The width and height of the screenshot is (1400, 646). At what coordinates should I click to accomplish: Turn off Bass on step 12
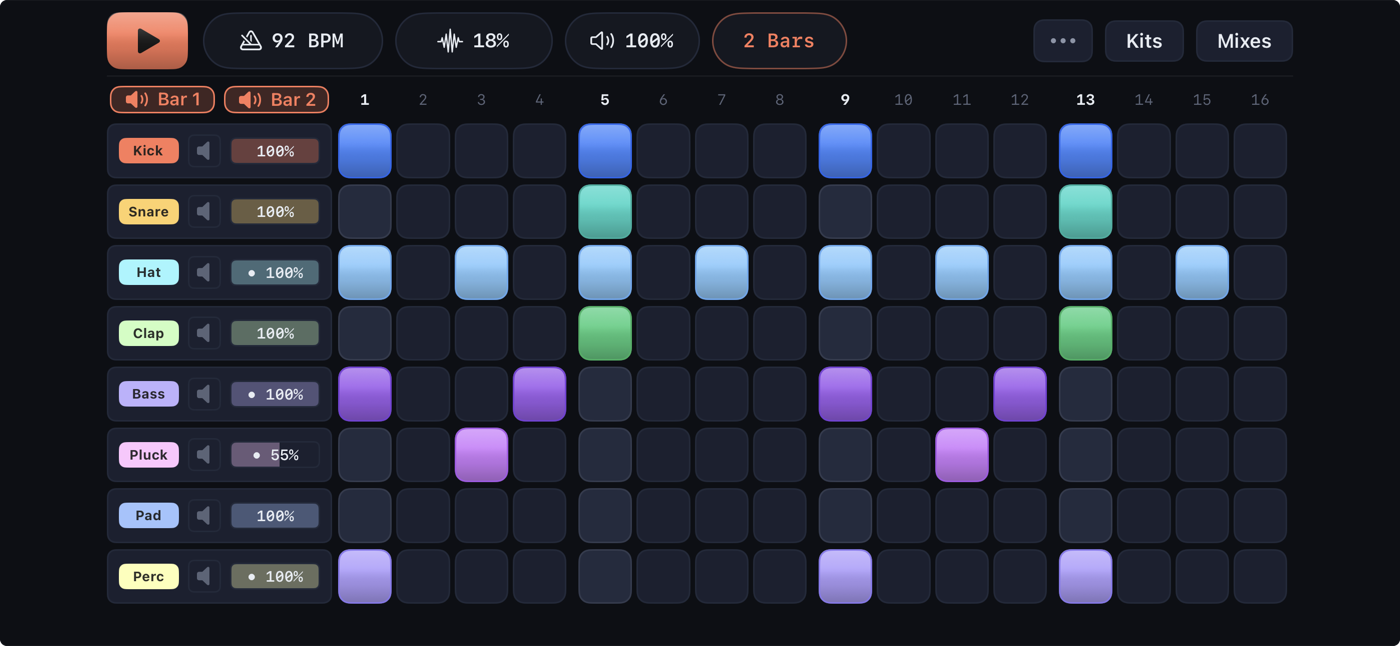pos(1020,394)
